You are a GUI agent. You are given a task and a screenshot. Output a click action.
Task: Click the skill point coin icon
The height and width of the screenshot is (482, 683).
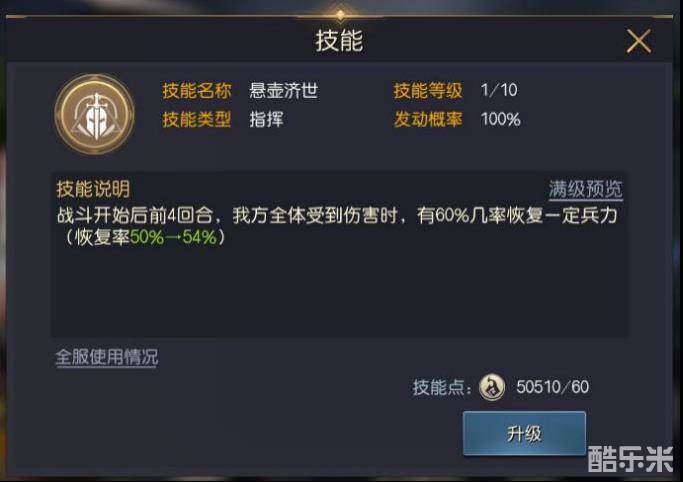491,387
